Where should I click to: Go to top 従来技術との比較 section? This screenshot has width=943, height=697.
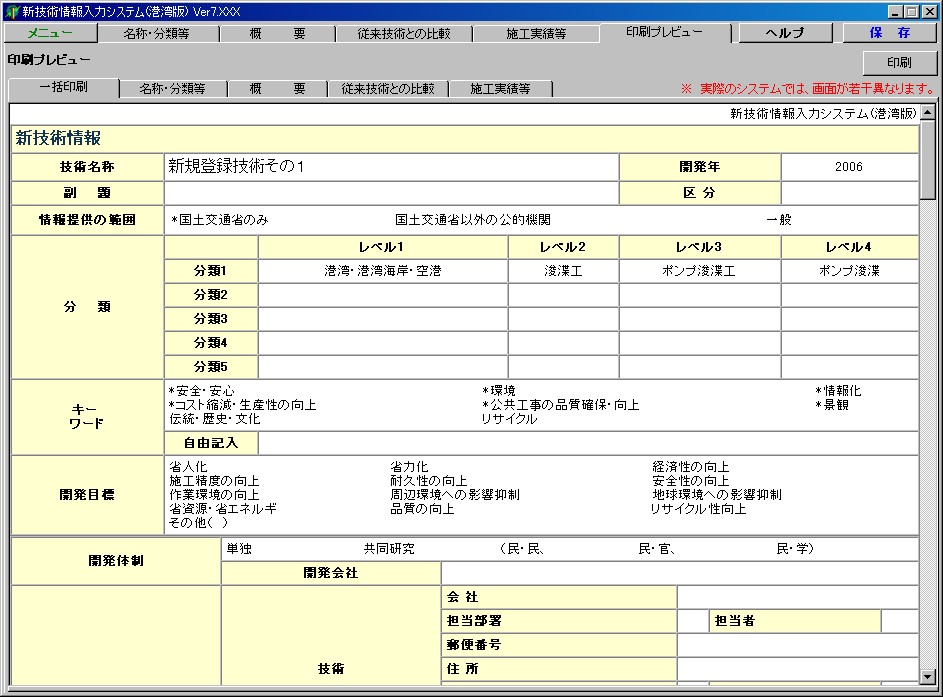tap(404, 33)
